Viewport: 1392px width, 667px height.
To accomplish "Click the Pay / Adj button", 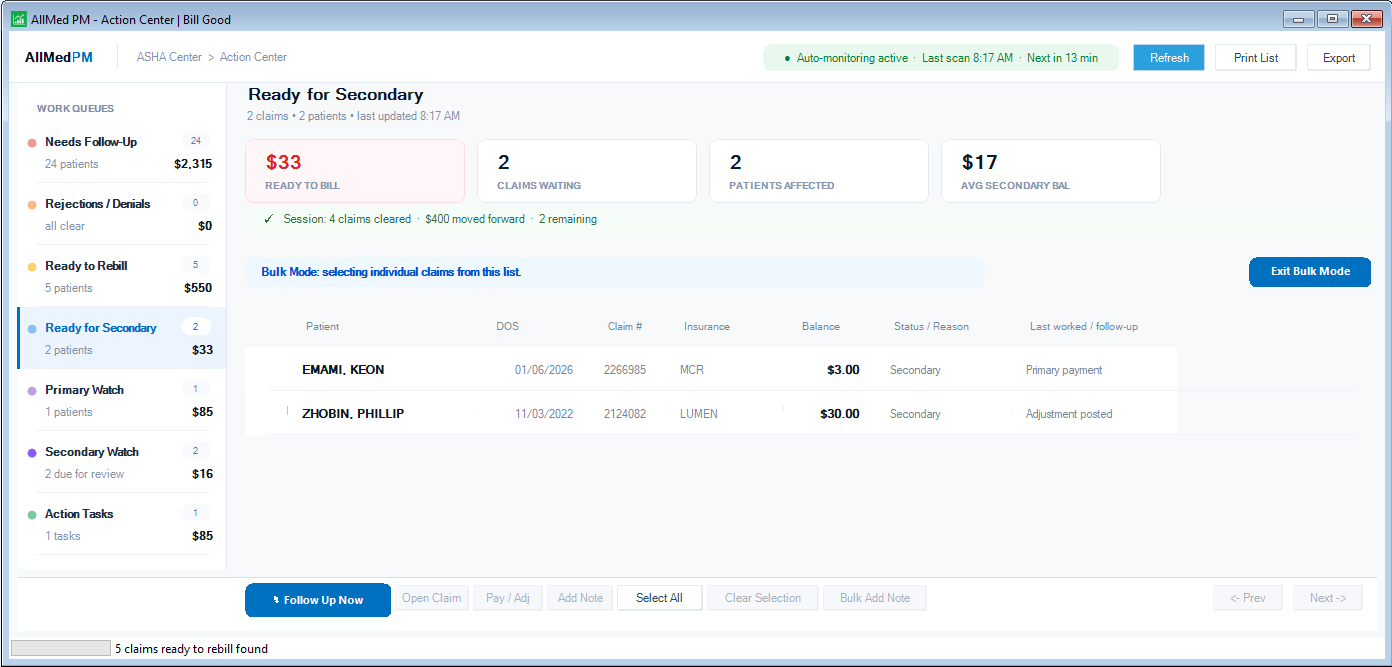I will (508, 598).
